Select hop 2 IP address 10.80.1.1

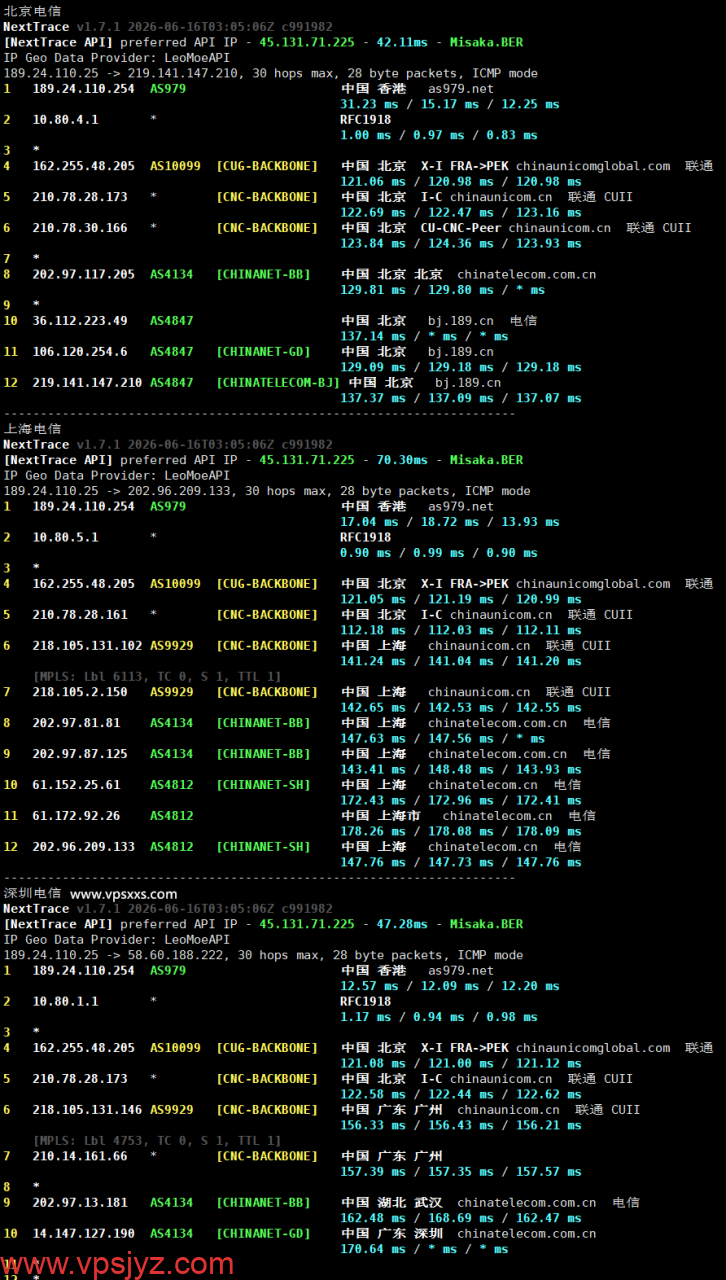pos(65,1001)
